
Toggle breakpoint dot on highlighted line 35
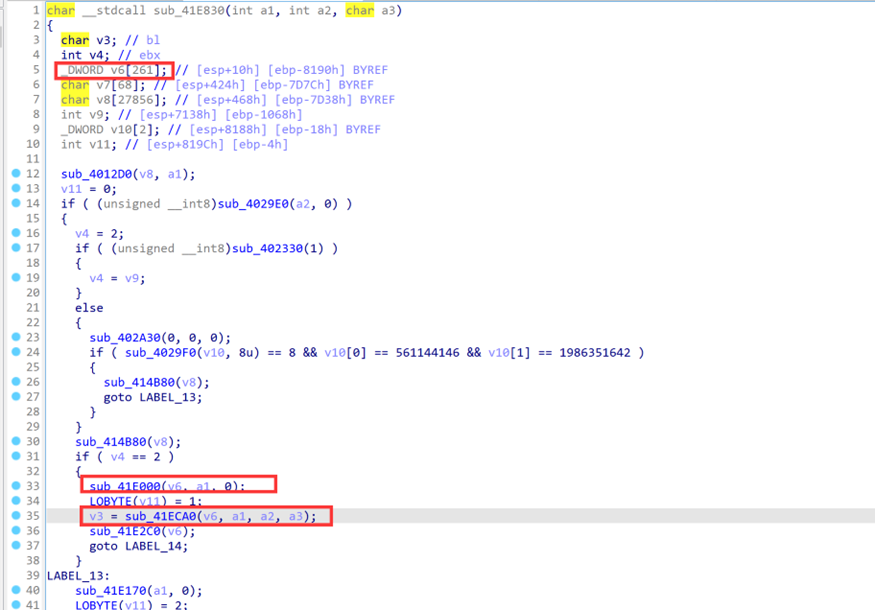15,516
